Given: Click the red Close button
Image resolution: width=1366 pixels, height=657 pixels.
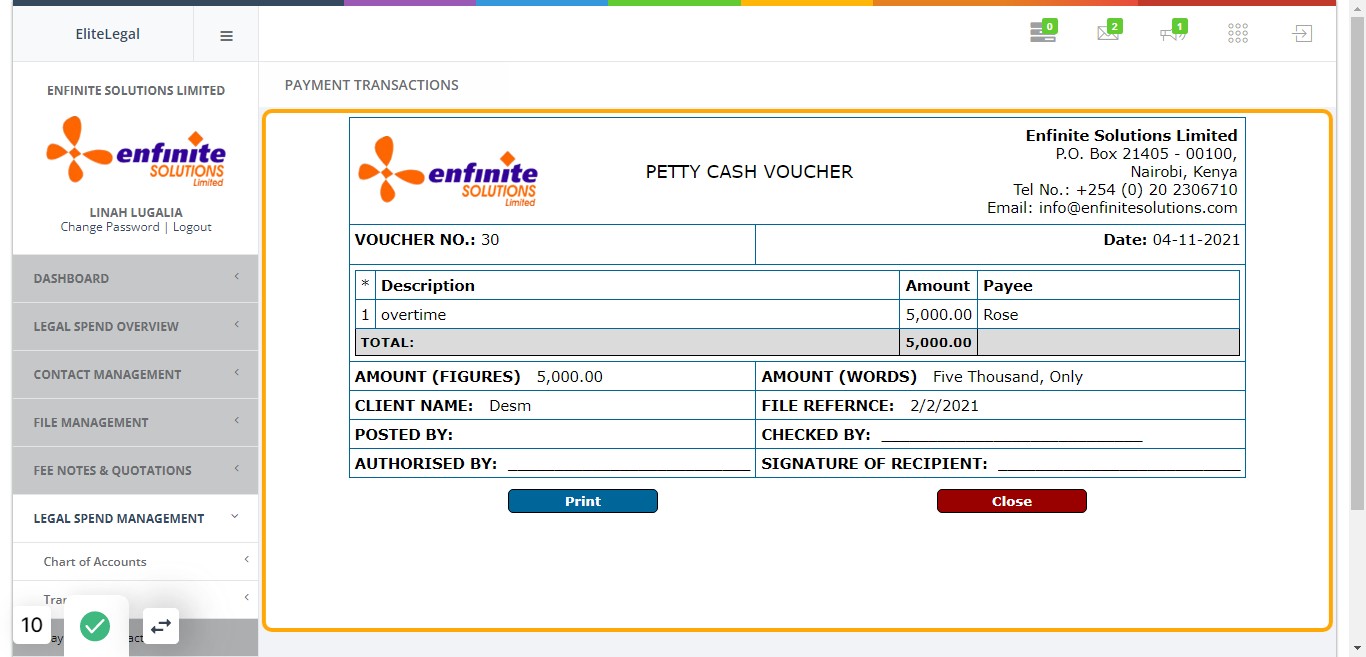Looking at the screenshot, I should (1012, 501).
